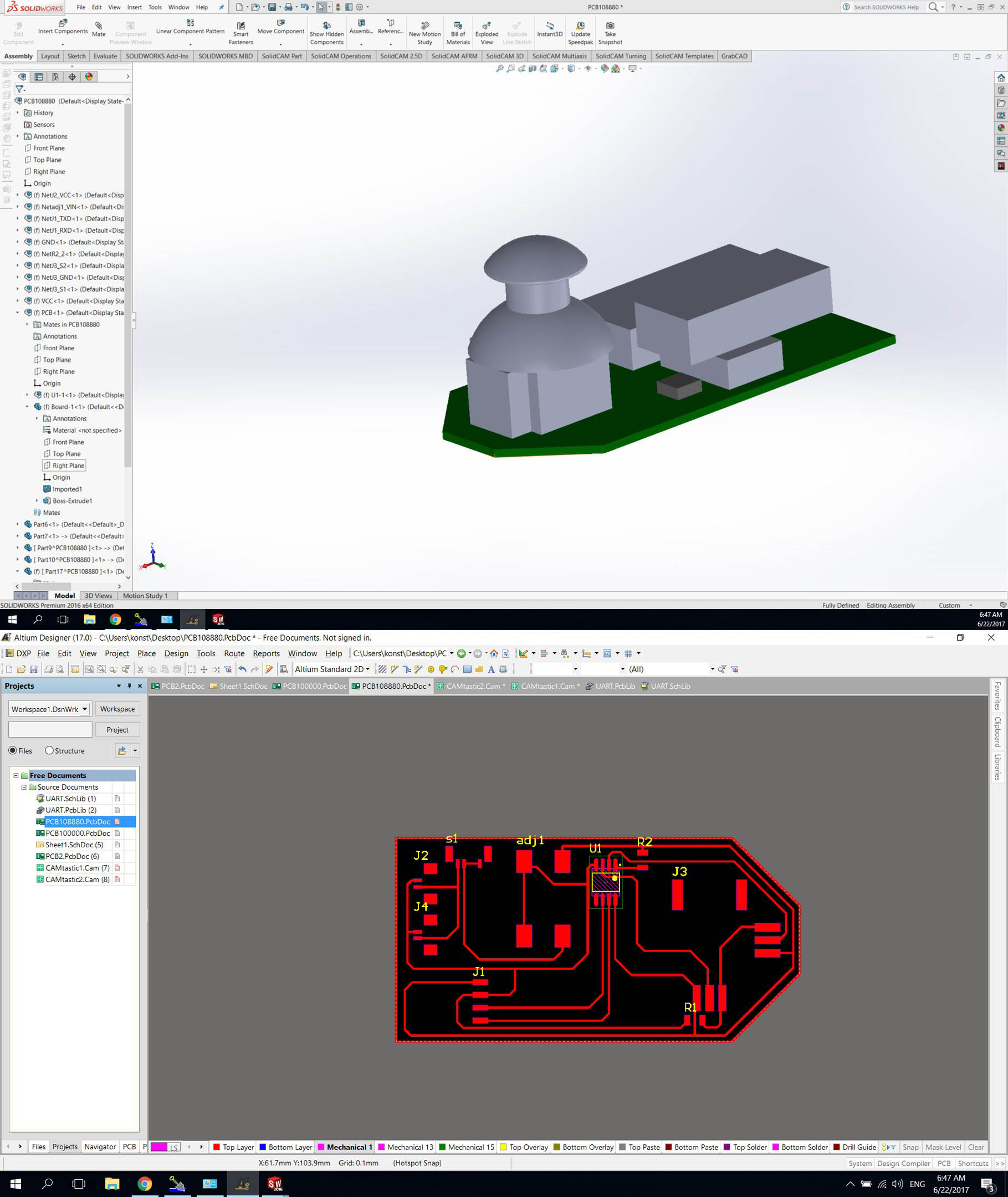Image resolution: width=1008 pixels, height=1197 pixels.
Task: Open the (All) filter dropdown
Action: (713, 669)
